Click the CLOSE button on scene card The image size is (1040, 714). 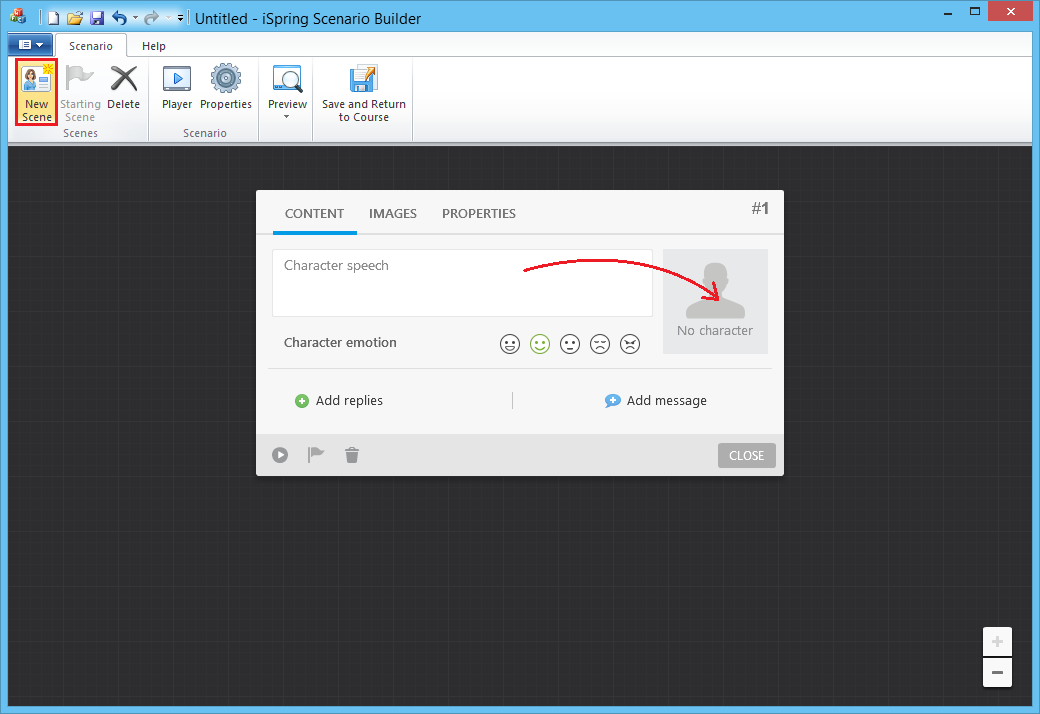coord(747,456)
